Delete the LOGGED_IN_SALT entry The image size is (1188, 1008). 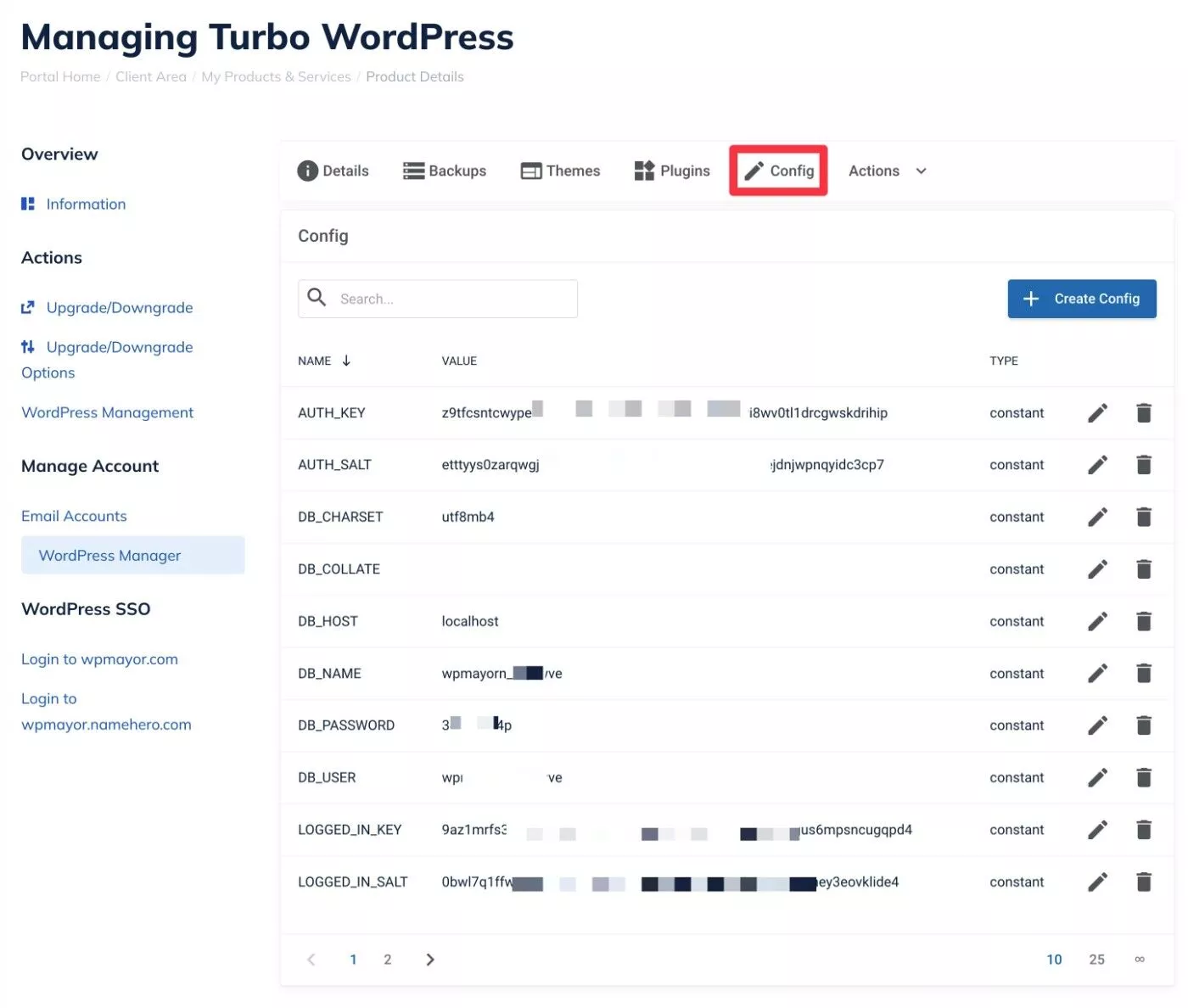click(1144, 882)
